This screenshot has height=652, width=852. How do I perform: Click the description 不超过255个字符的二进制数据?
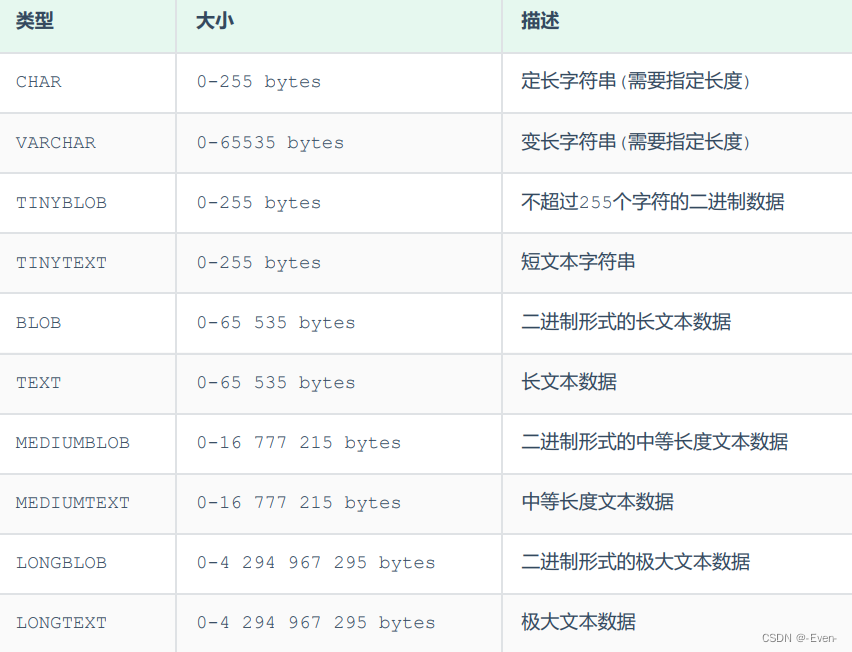click(x=653, y=202)
